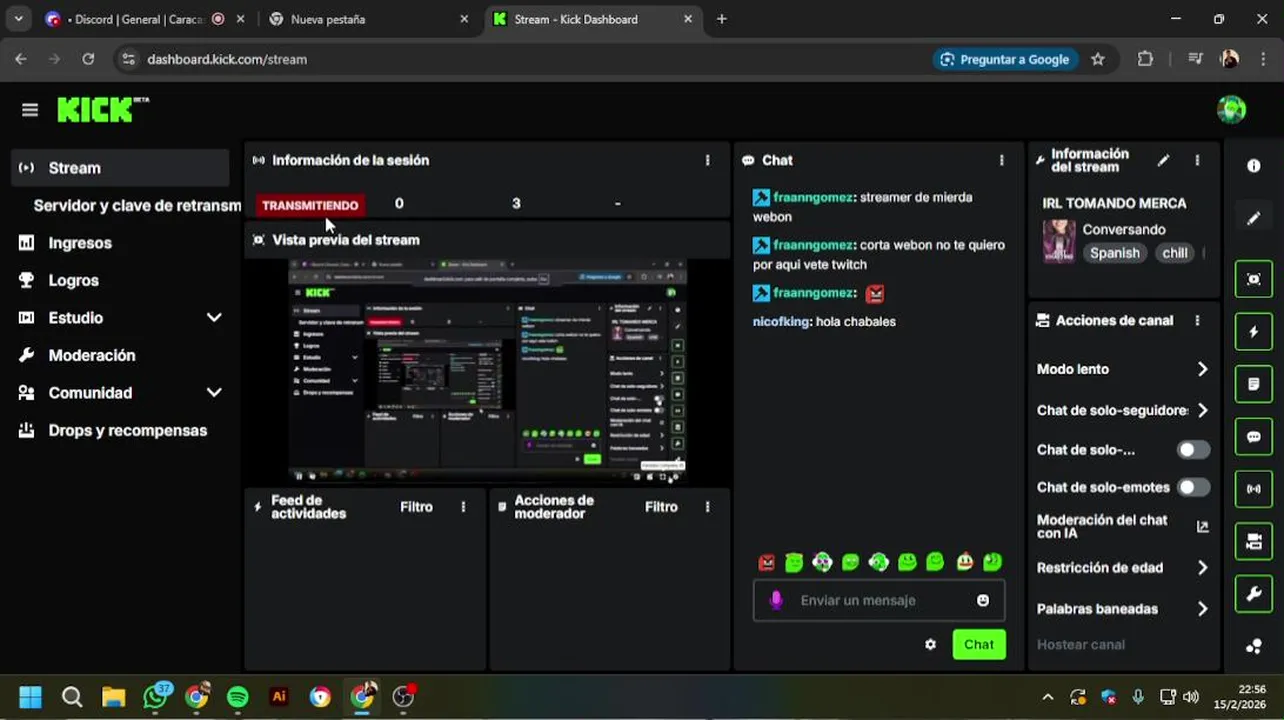Open Chrome extensions puzzle icon
Image resolution: width=1284 pixels, height=720 pixels.
pyautogui.click(x=1146, y=59)
